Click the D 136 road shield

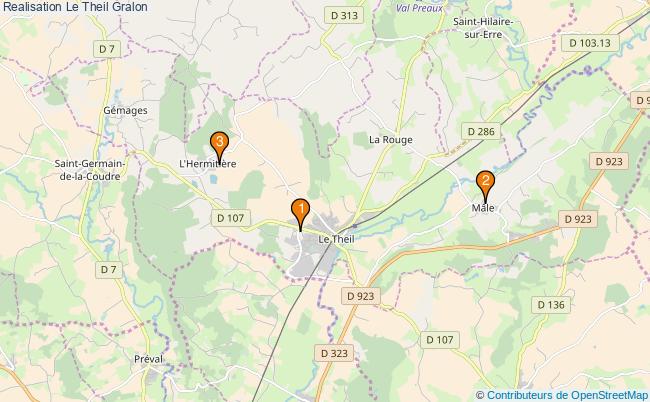[x=551, y=305]
